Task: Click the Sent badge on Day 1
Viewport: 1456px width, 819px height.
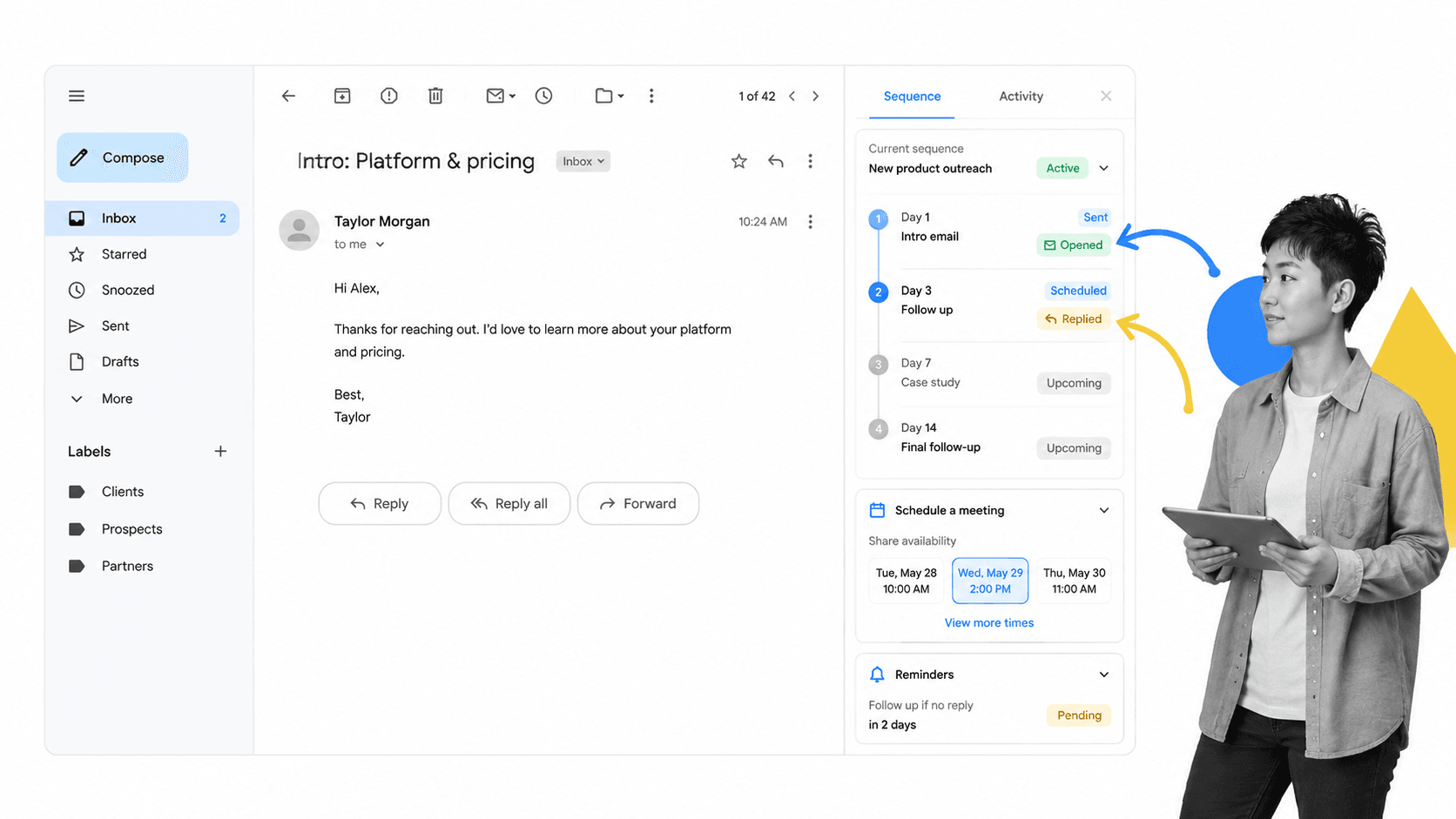Action: click(x=1095, y=218)
